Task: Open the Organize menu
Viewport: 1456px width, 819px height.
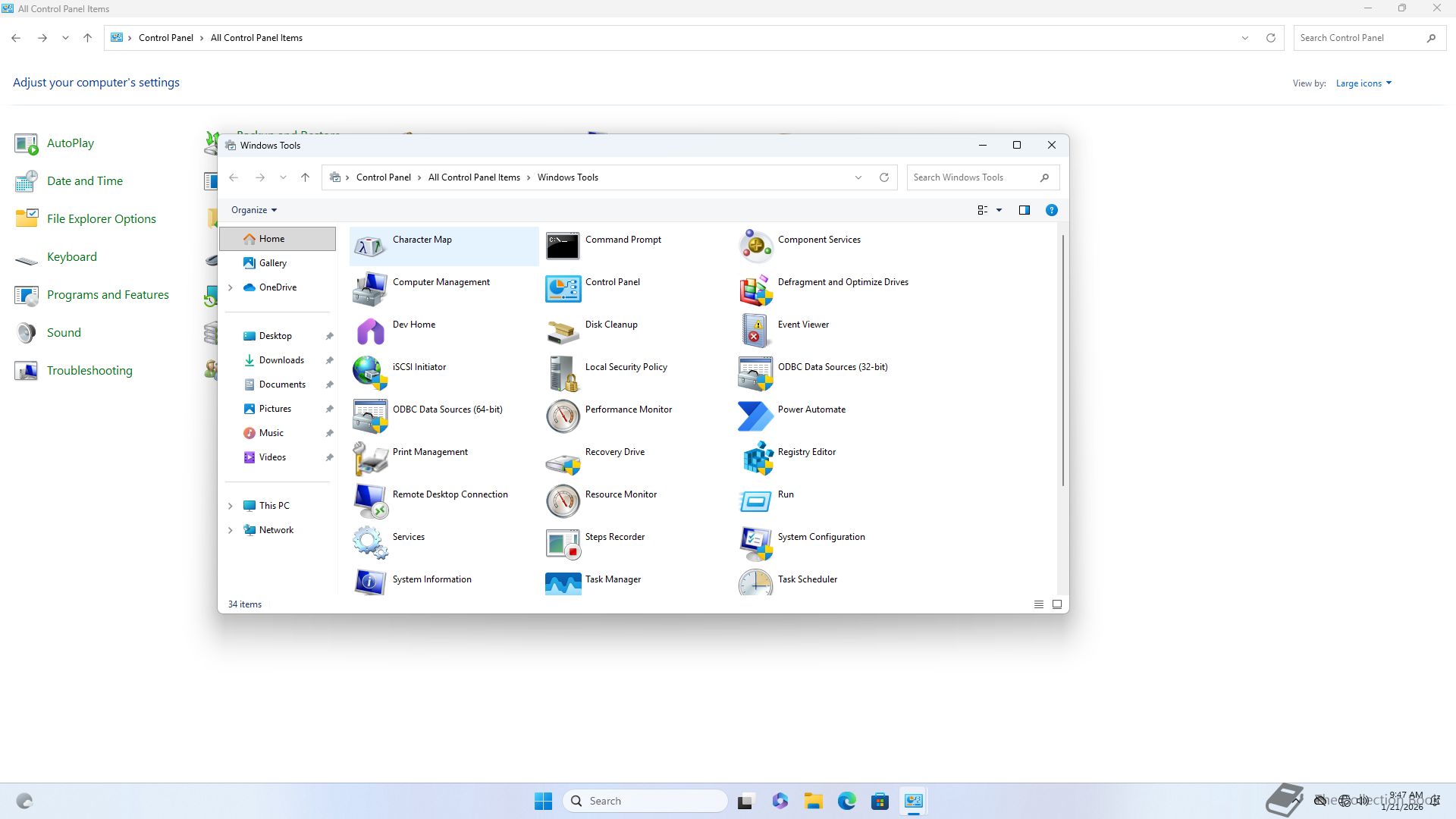Action: tap(254, 210)
